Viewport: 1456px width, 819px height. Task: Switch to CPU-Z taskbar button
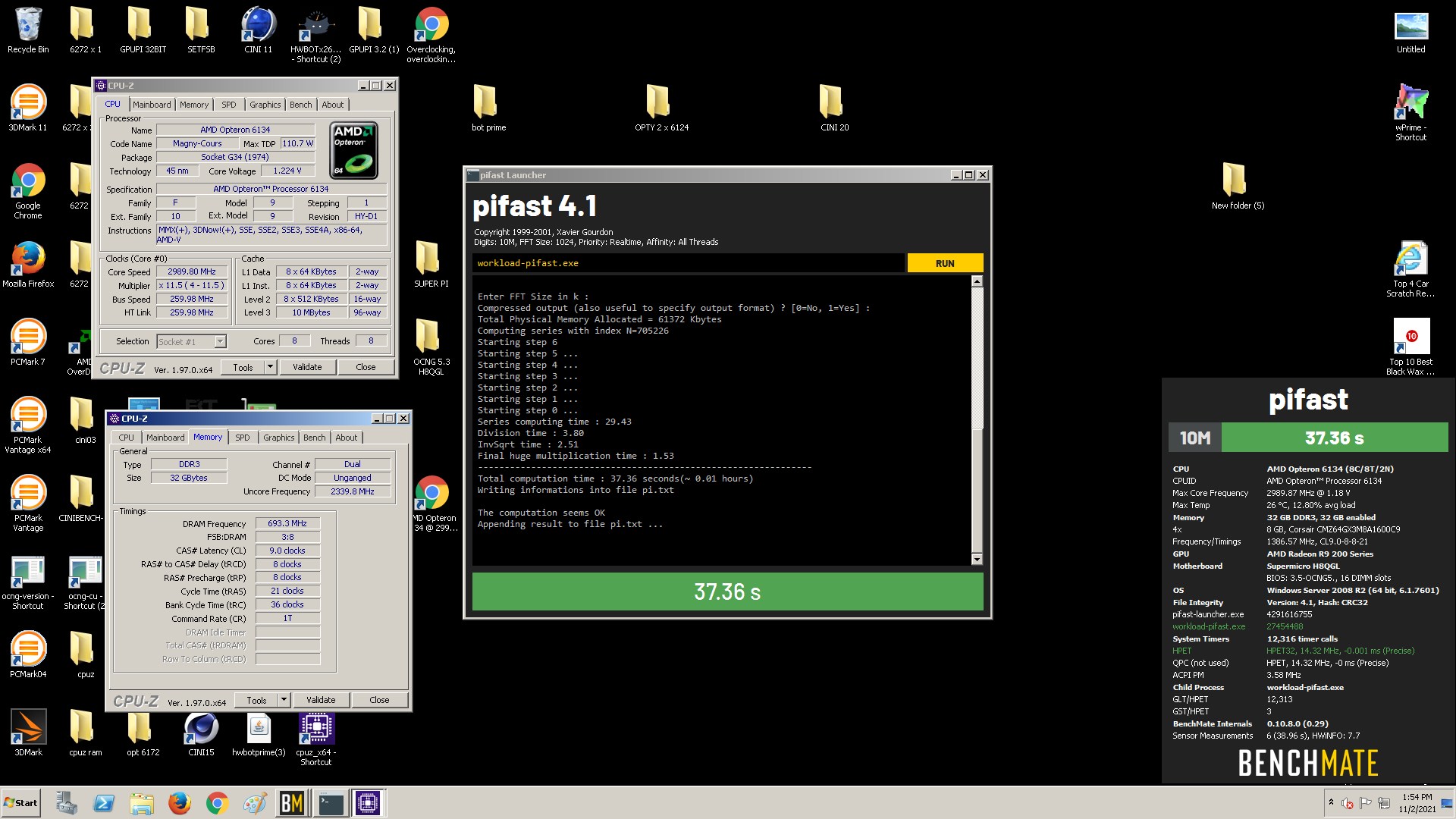(x=368, y=803)
